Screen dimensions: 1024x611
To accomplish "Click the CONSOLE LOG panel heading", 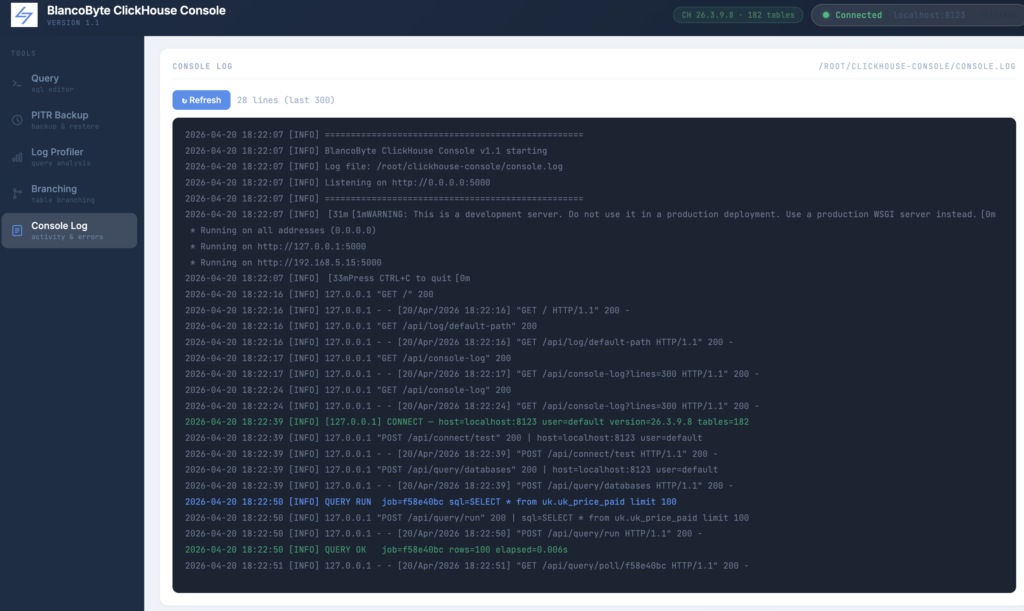I will (x=202, y=67).
